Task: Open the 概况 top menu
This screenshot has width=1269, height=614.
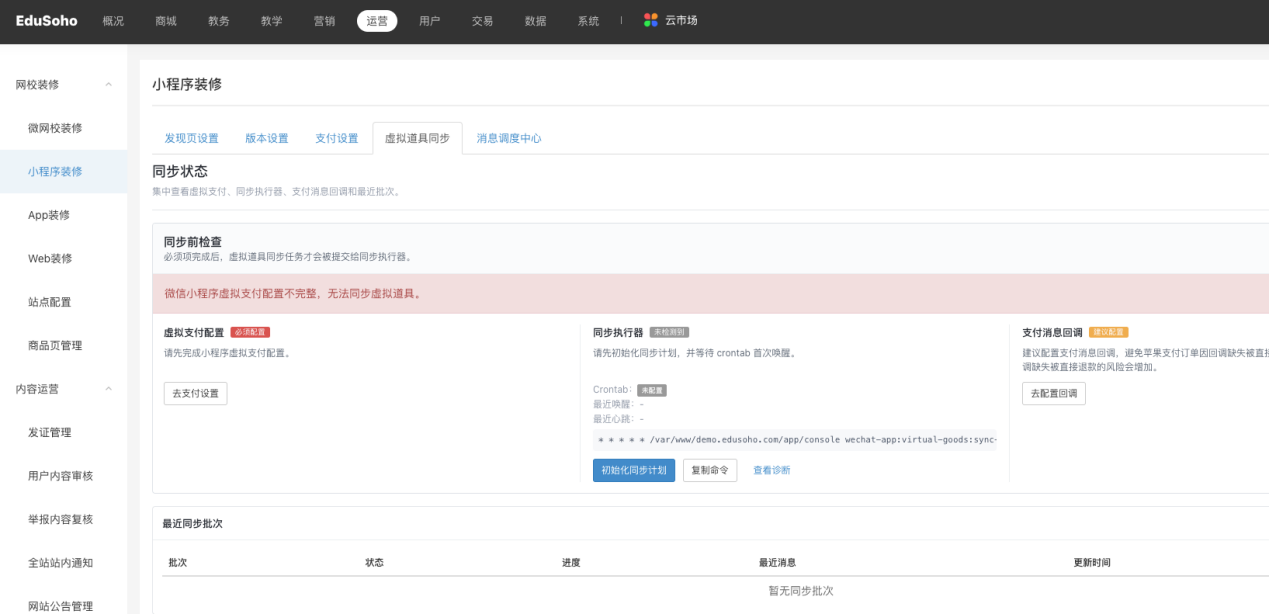Action: pyautogui.click(x=113, y=21)
